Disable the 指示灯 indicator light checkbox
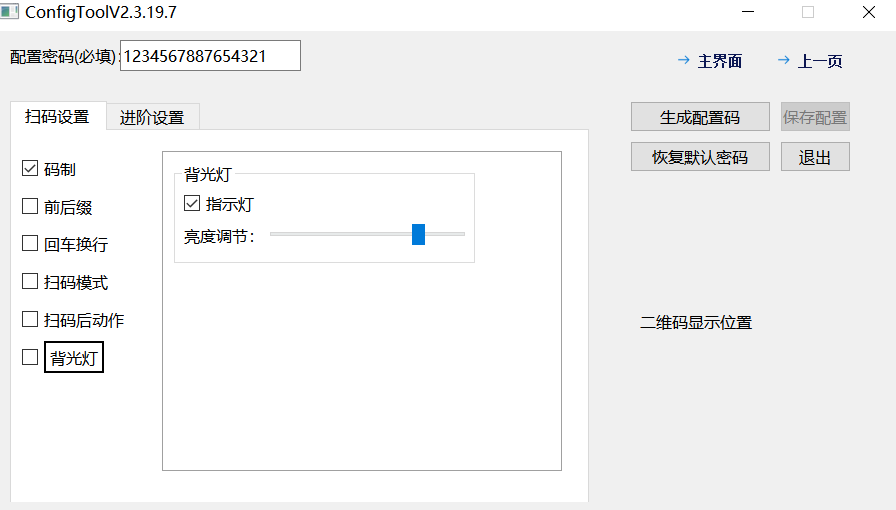This screenshot has width=896, height=510. coord(192,204)
